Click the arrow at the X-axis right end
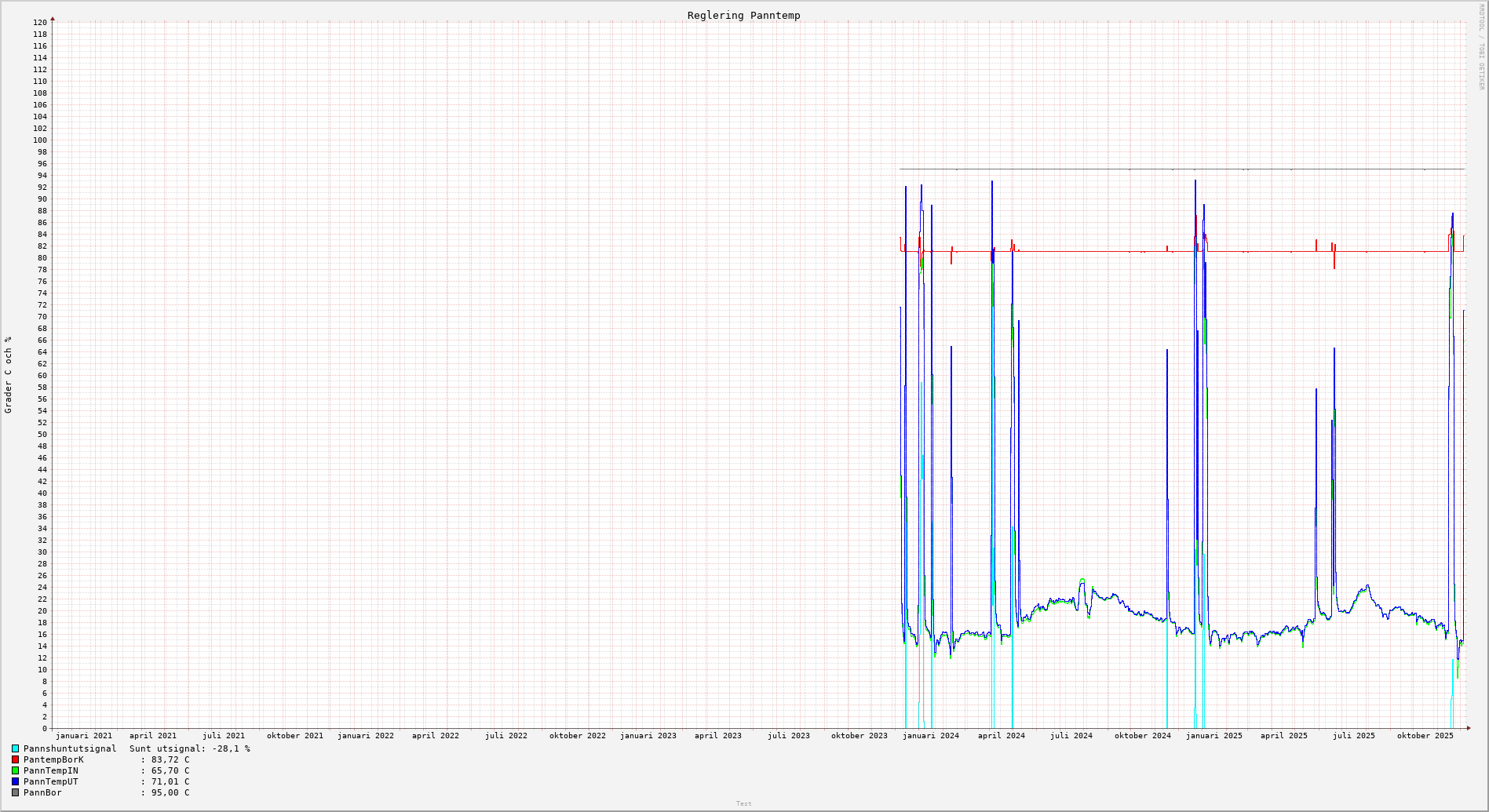Image resolution: width=1489 pixels, height=812 pixels. [x=1469, y=728]
